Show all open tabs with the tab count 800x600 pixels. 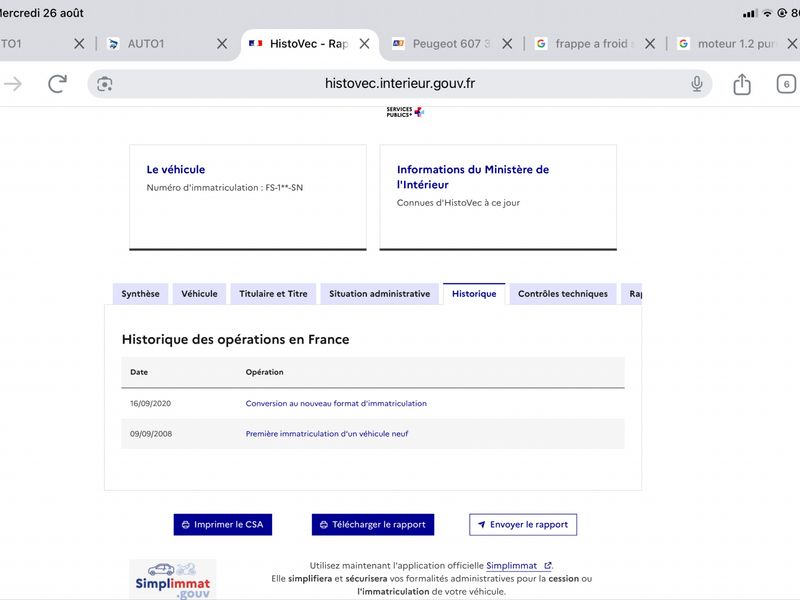pyautogui.click(x=786, y=84)
